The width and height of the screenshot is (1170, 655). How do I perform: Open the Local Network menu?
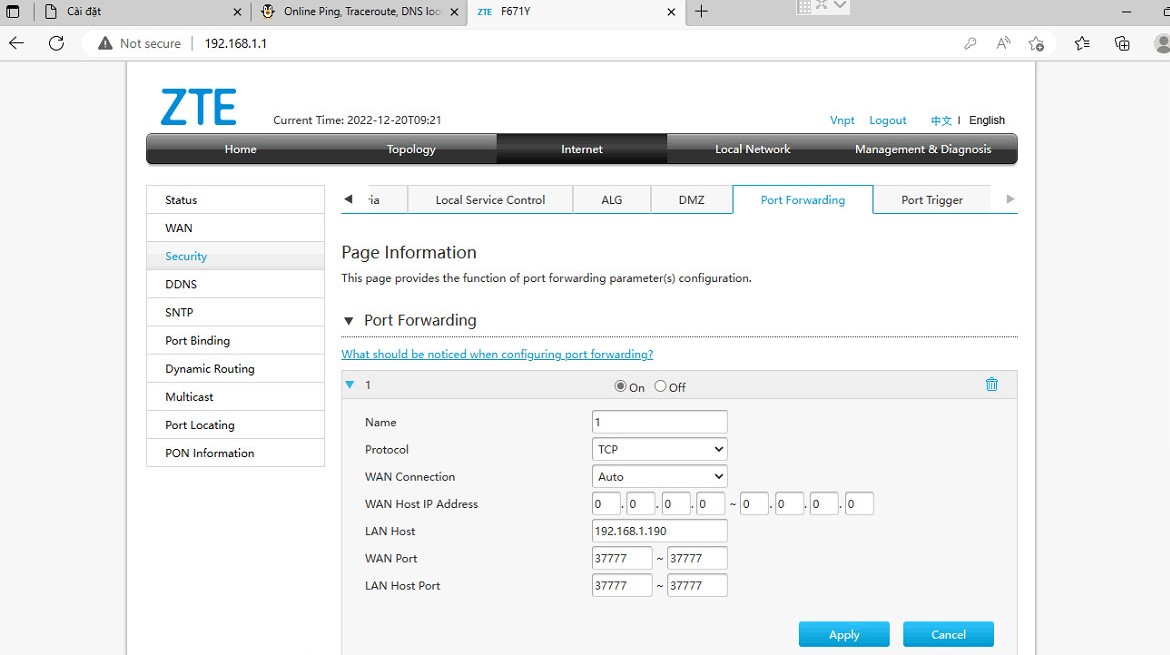[x=752, y=149]
